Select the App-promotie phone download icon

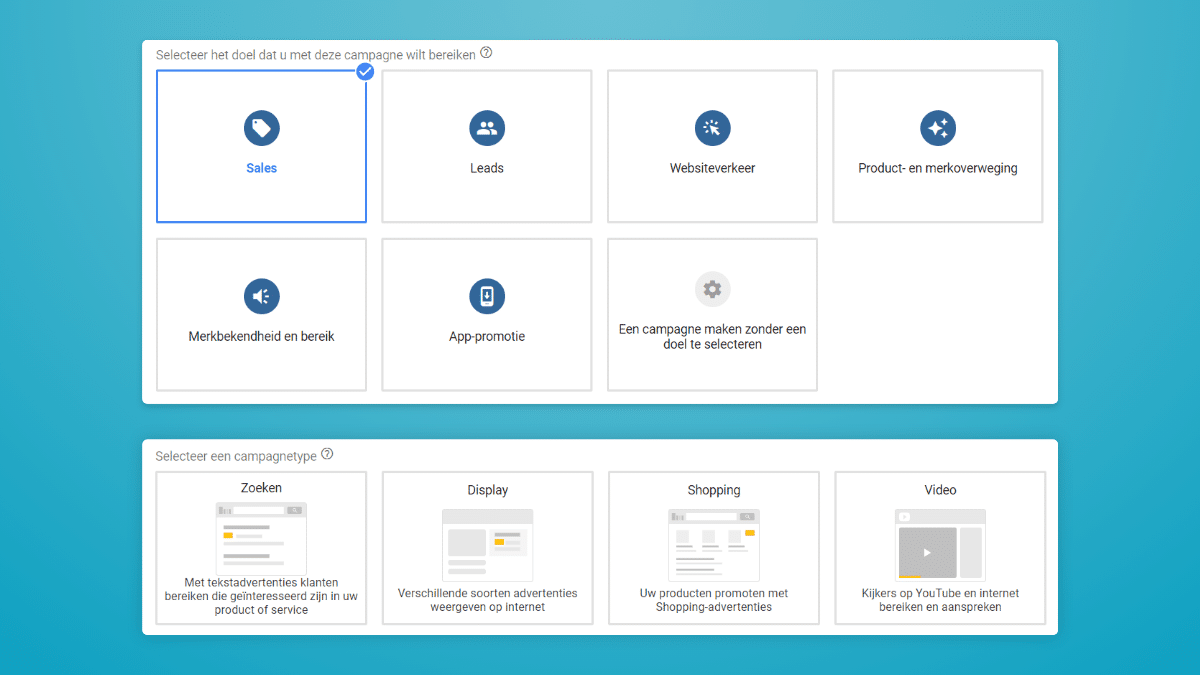[x=487, y=296]
